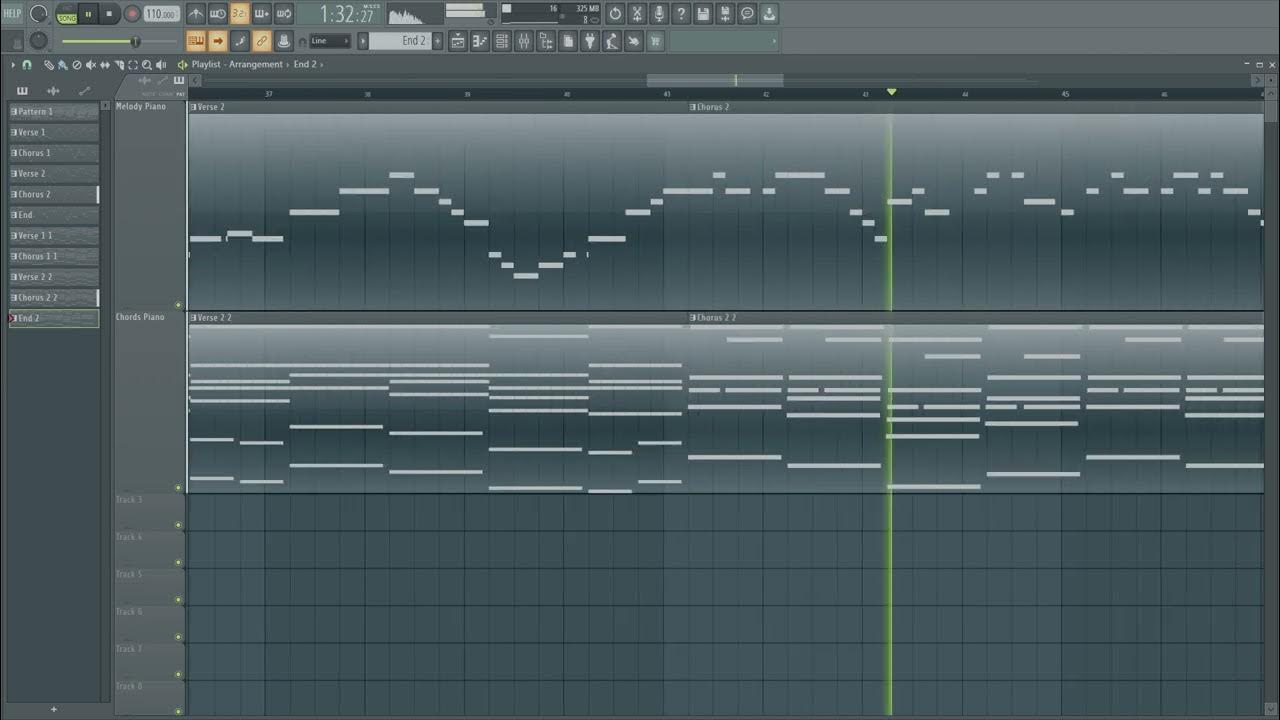This screenshot has height=720, width=1280.
Task: Open the Piano roll from the toolbar
Action: click(479, 41)
